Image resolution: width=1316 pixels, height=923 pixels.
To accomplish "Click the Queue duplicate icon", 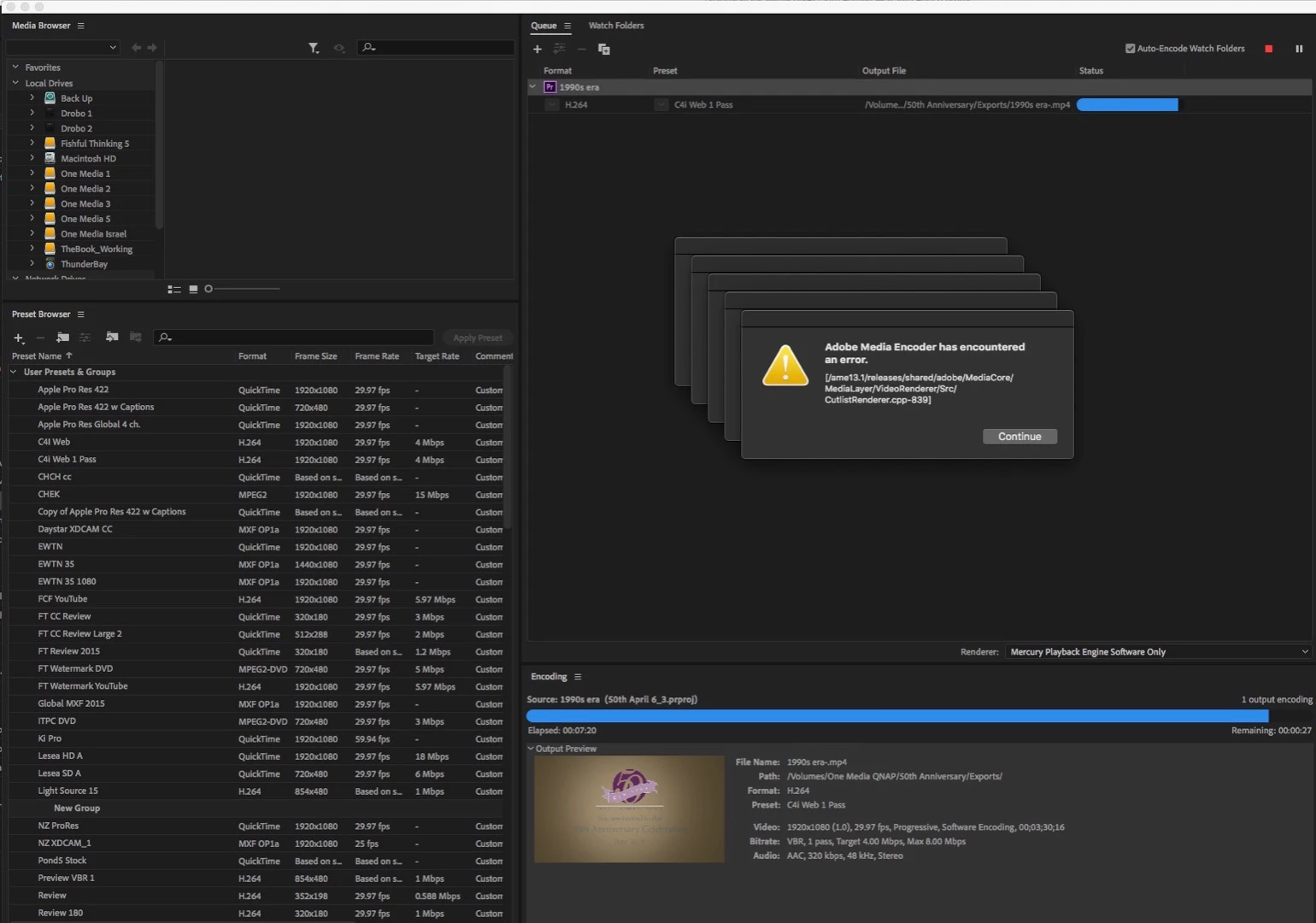I will click(604, 49).
